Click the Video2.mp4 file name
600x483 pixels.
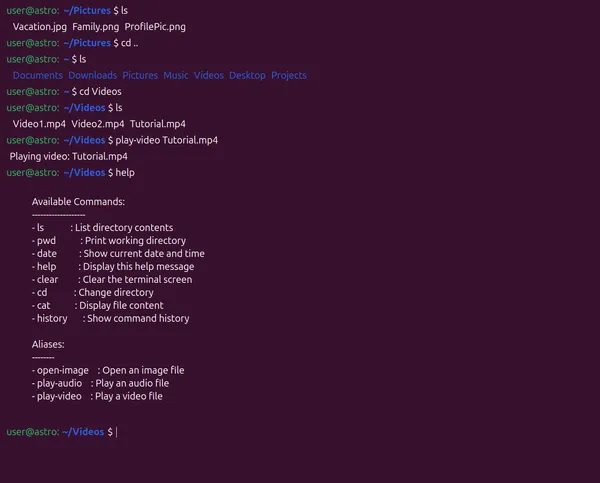click(x=98, y=124)
